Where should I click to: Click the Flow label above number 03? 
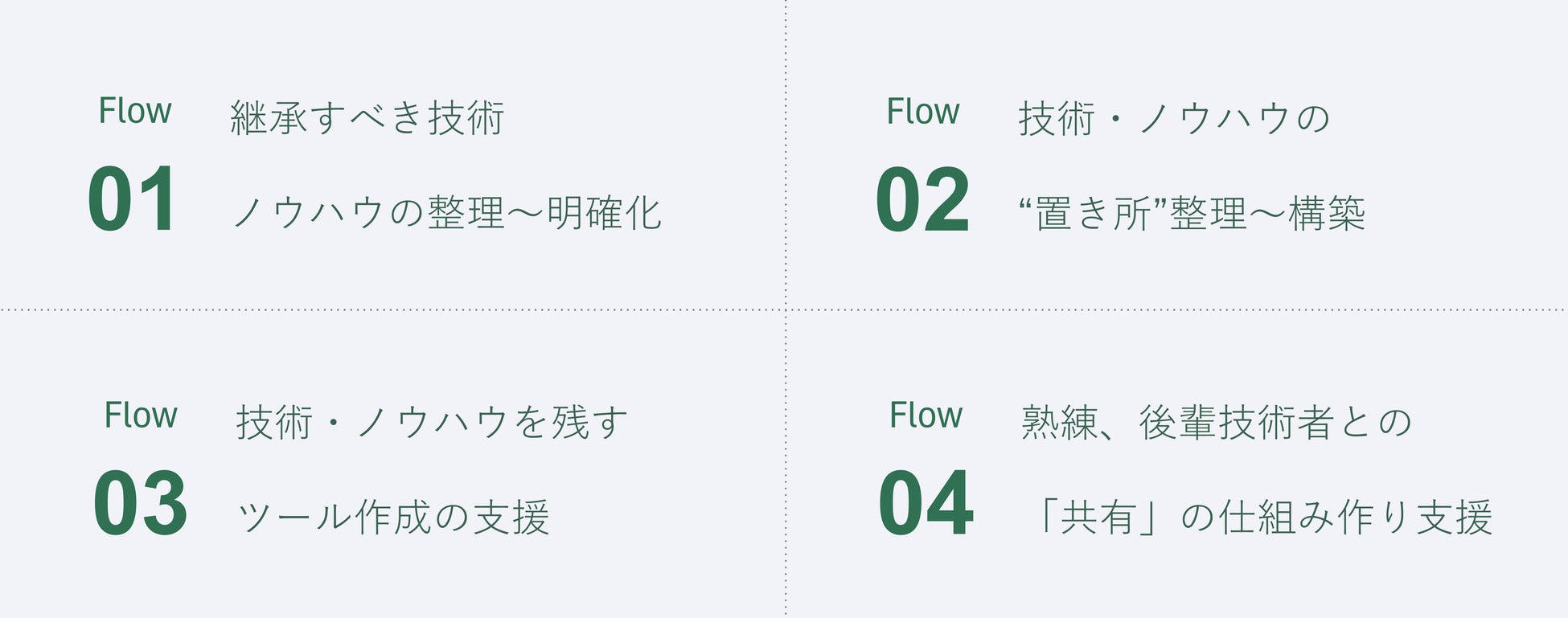(x=141, y=415)
